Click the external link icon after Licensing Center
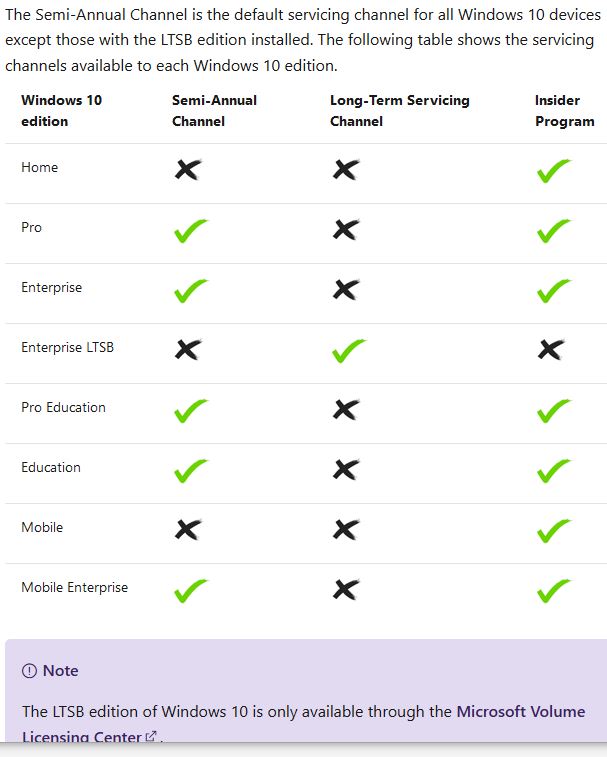This screenshot has width=607, height=757. pyautogui.click(x=151, y=738)
